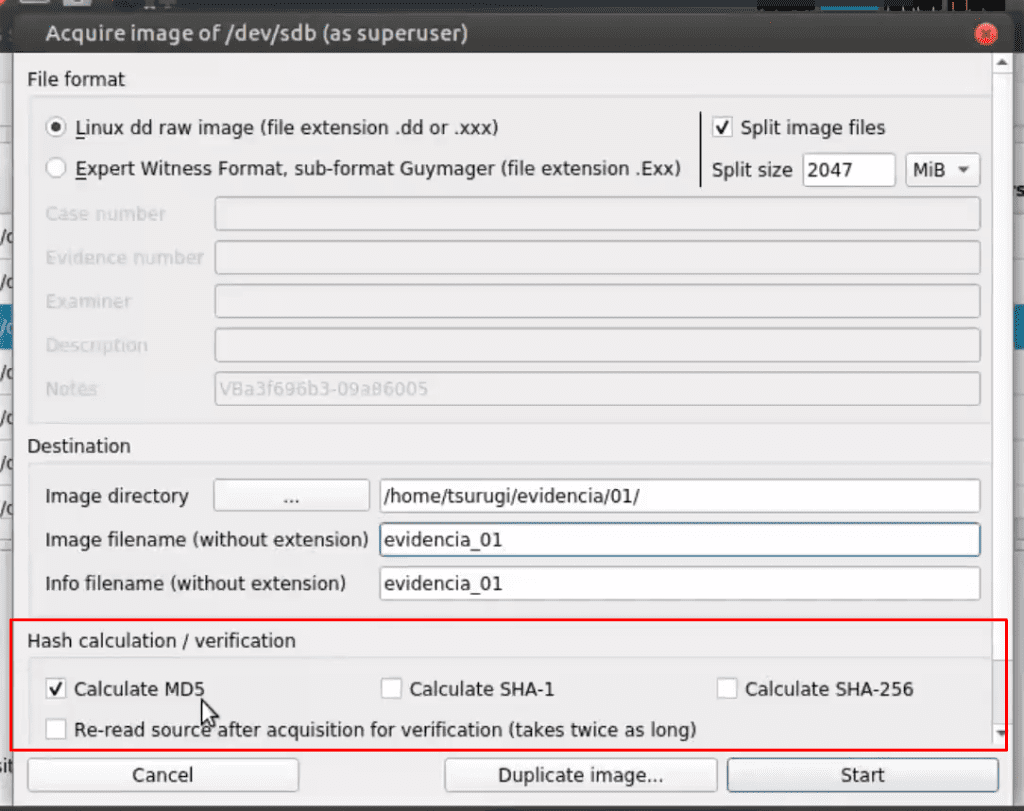1024x811 pixels.
Task: Click the scrollbar up arrow
Action: 1002,63
